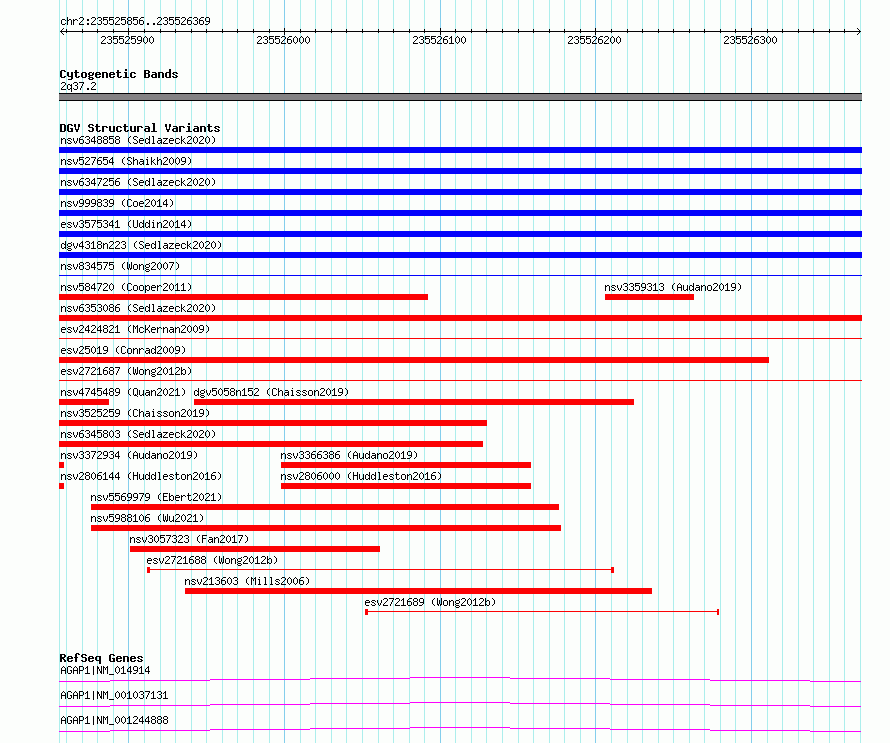
Task: Click the RefSeq Genes track title
Action: [x=101, y=658]
